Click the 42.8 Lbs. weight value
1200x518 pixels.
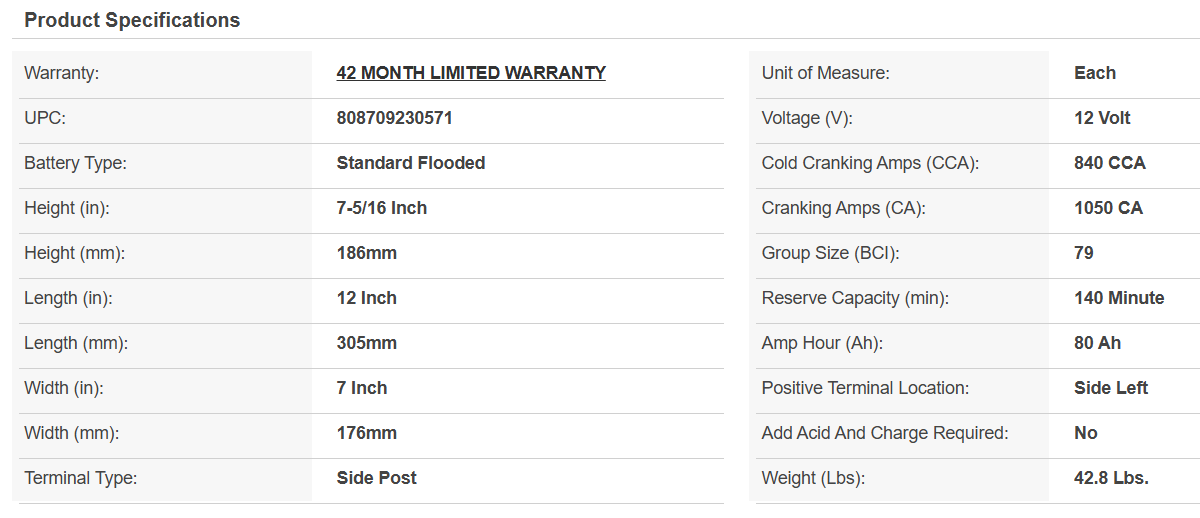click(x=1111, y=478)
